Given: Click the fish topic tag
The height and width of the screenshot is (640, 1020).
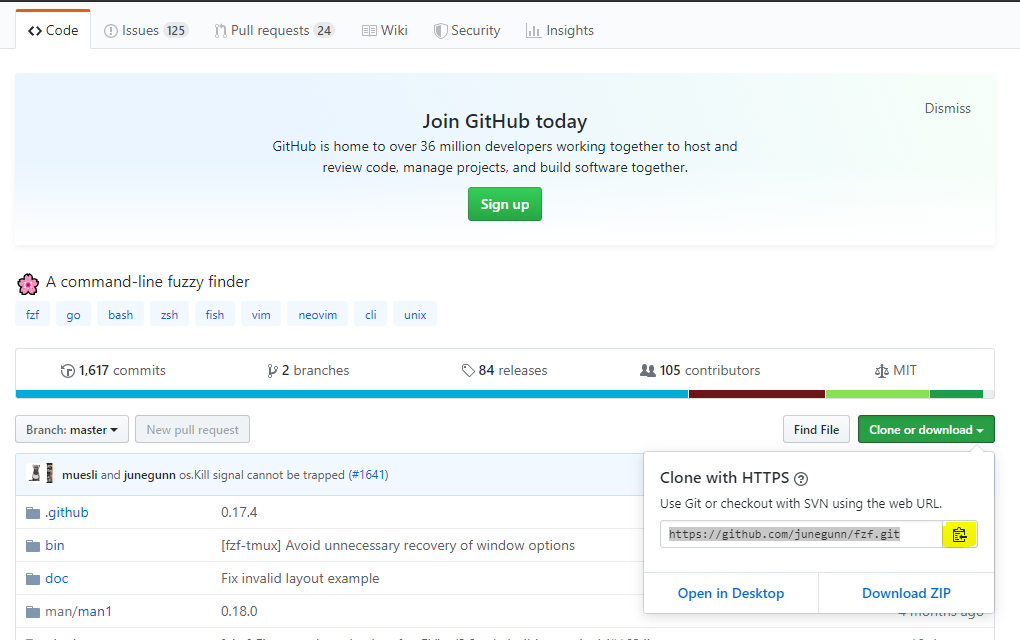Looking at the screenshot, I should (x=215, y=314).
